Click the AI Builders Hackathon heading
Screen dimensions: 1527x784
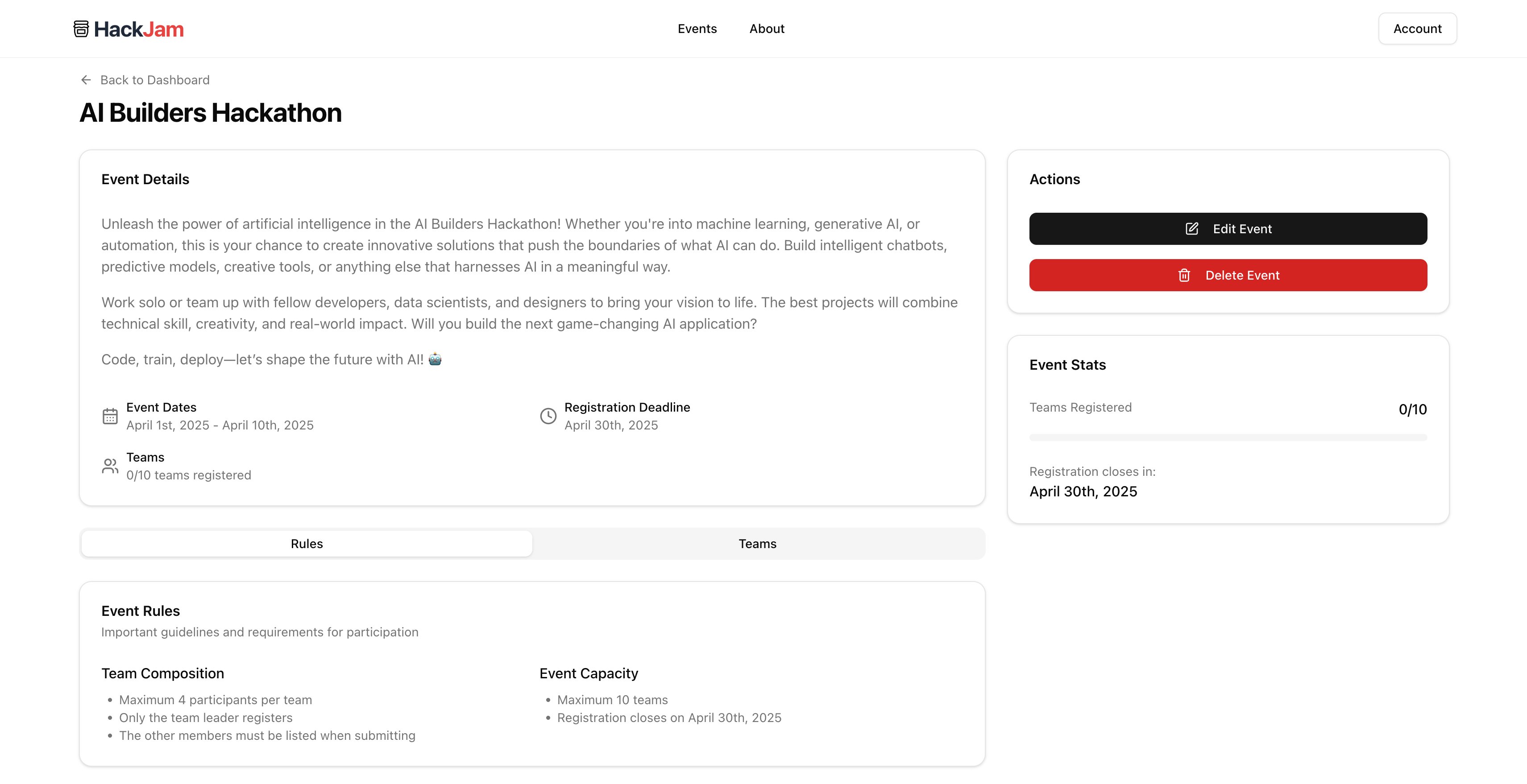click(211, 112)
